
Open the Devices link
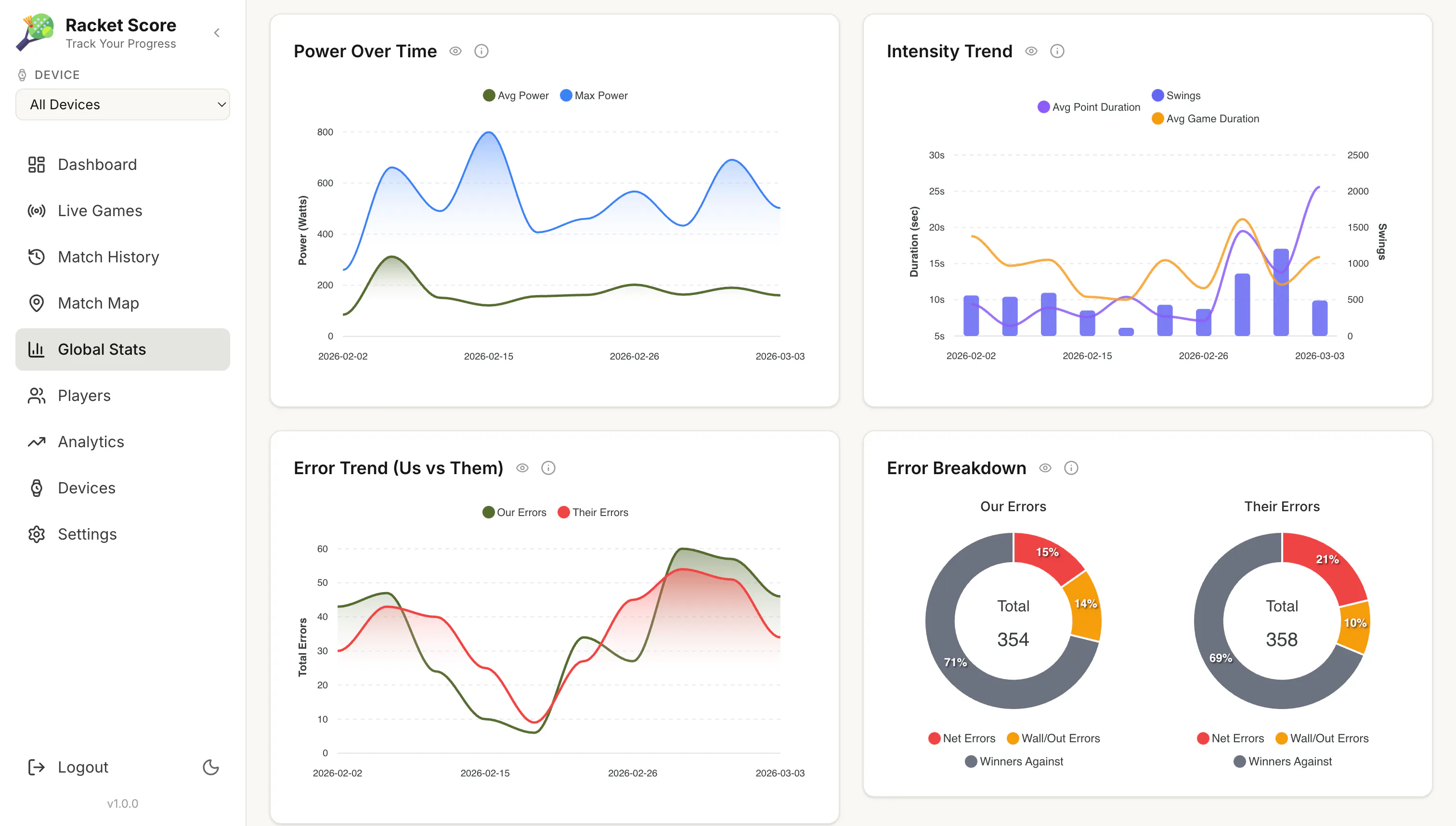(x=123, y=489)
